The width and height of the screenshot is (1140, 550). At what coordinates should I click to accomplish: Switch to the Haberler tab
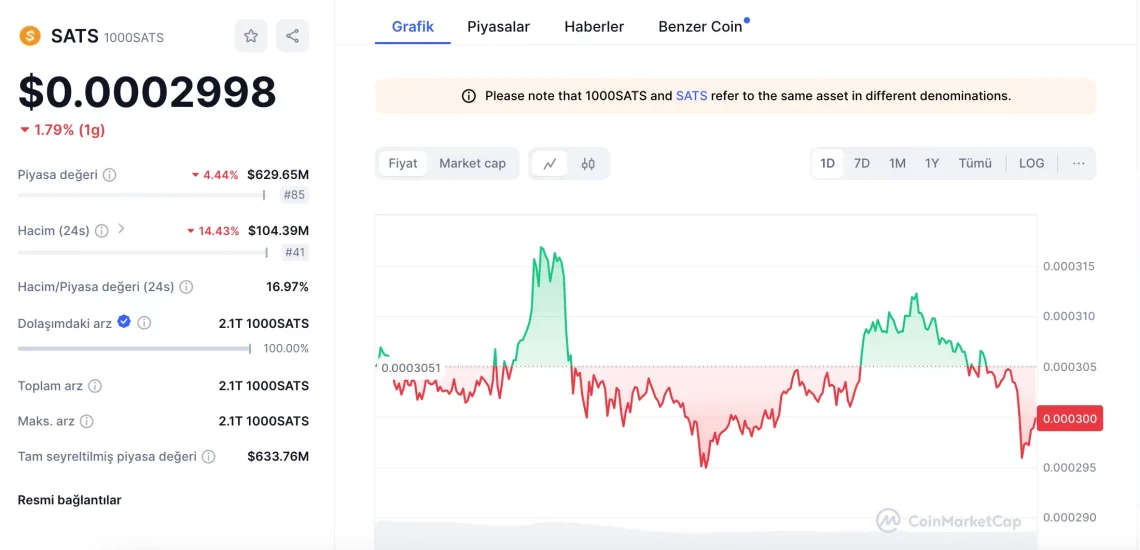(x=594, y=27)
